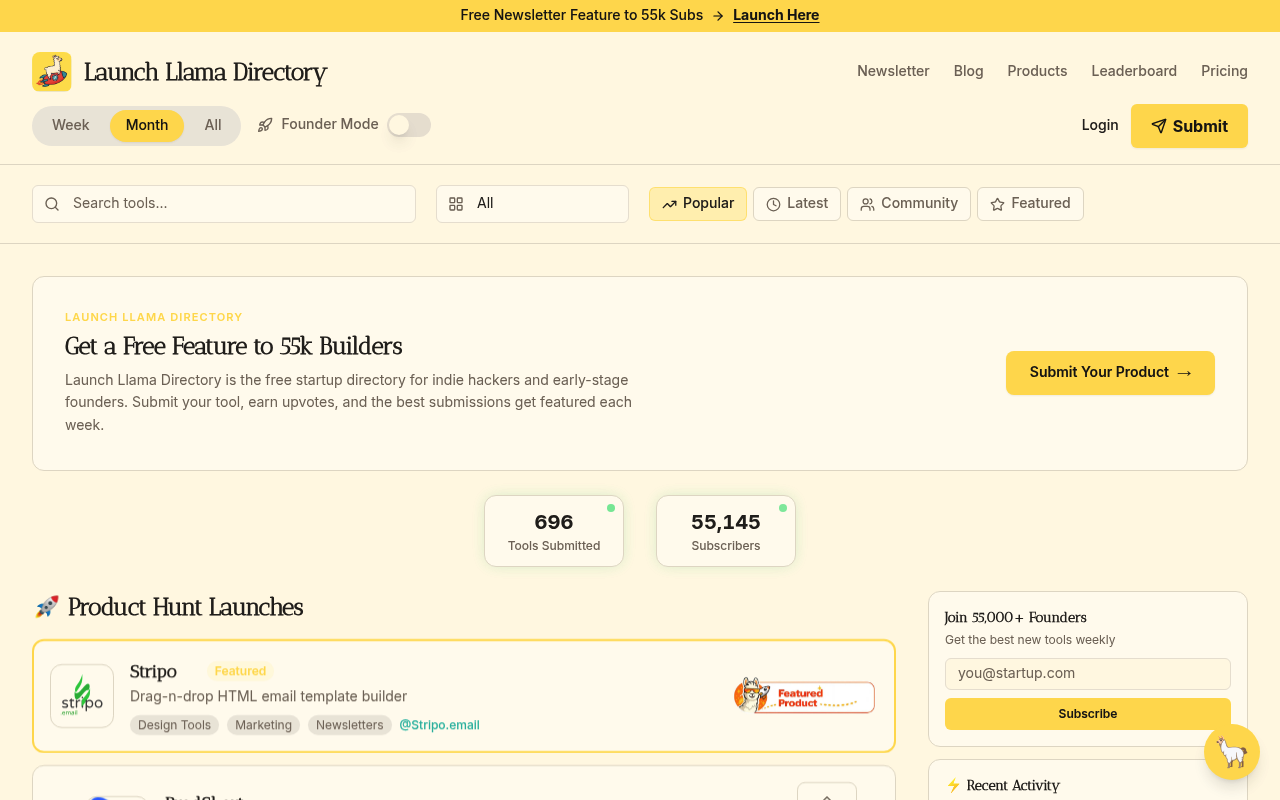Click the Launch Llama logo icon
This screenshot has width=1280, height=800.
point(52,72)
